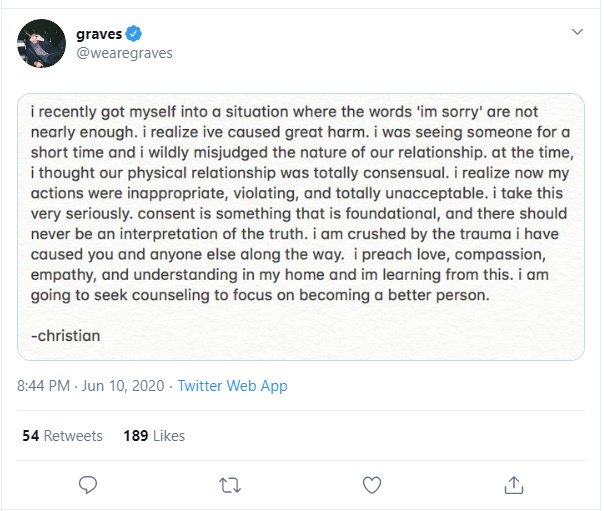Open the graves display name
The image size is (604, 511).
(x=98, y=32)
